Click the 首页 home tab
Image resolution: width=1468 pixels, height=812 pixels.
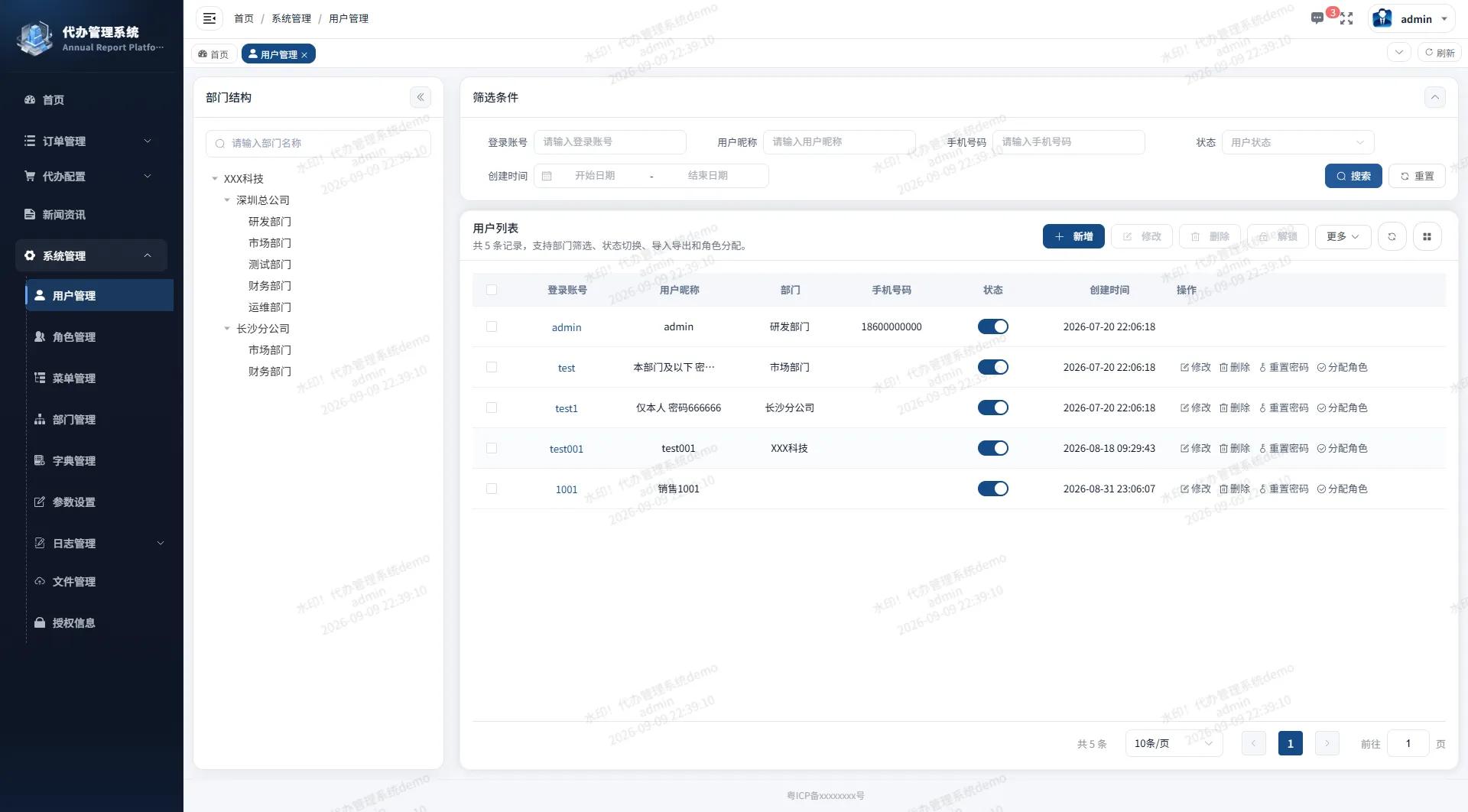(x=213, y=54)
